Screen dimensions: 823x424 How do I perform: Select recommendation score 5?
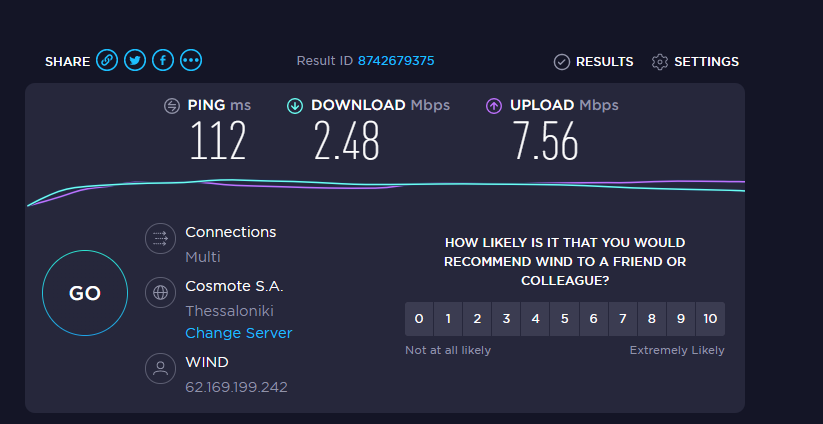[564, 319]
